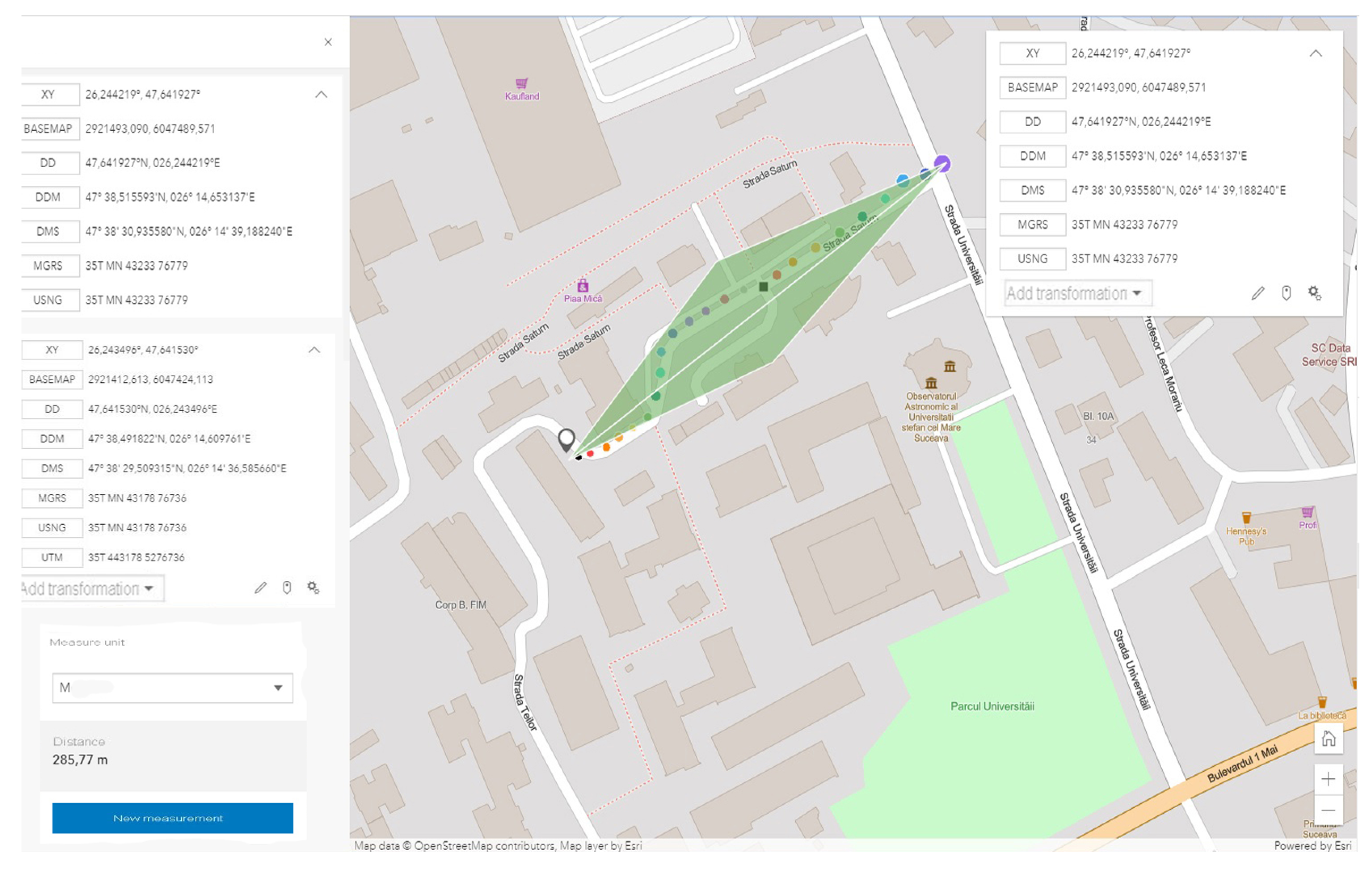The height and width of the screenshot is (869, 1372).
Task: Collapse the right floating coordinate panel
Action: [x=1315, y=53]
